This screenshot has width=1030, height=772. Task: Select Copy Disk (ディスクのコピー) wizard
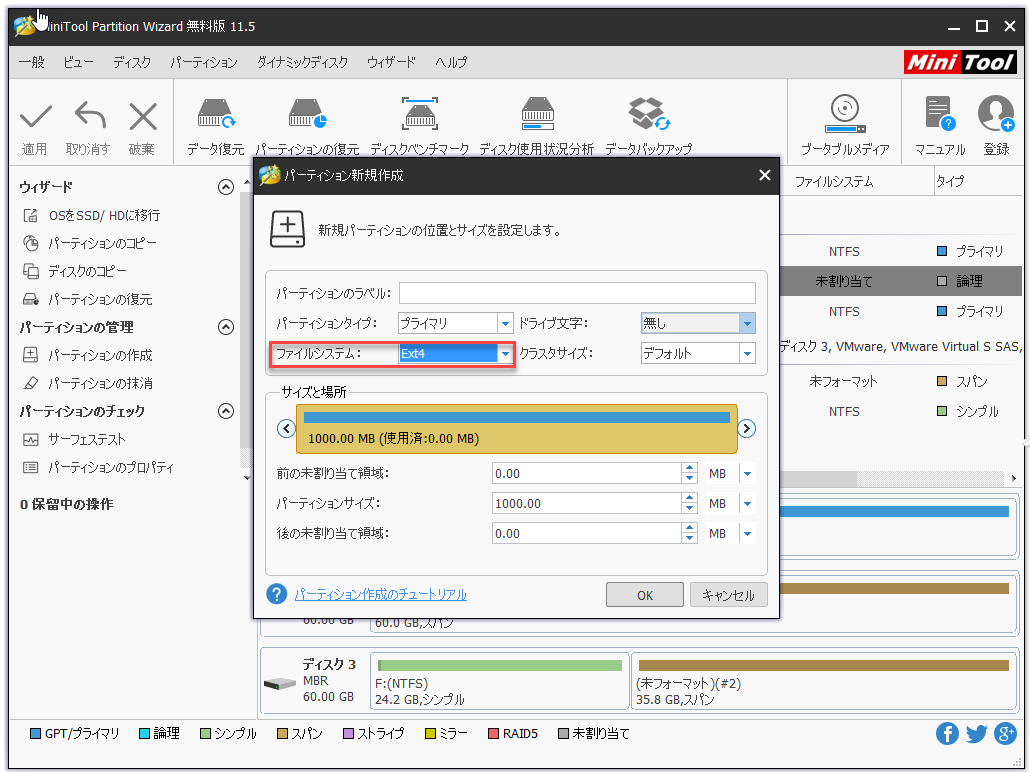75,271
